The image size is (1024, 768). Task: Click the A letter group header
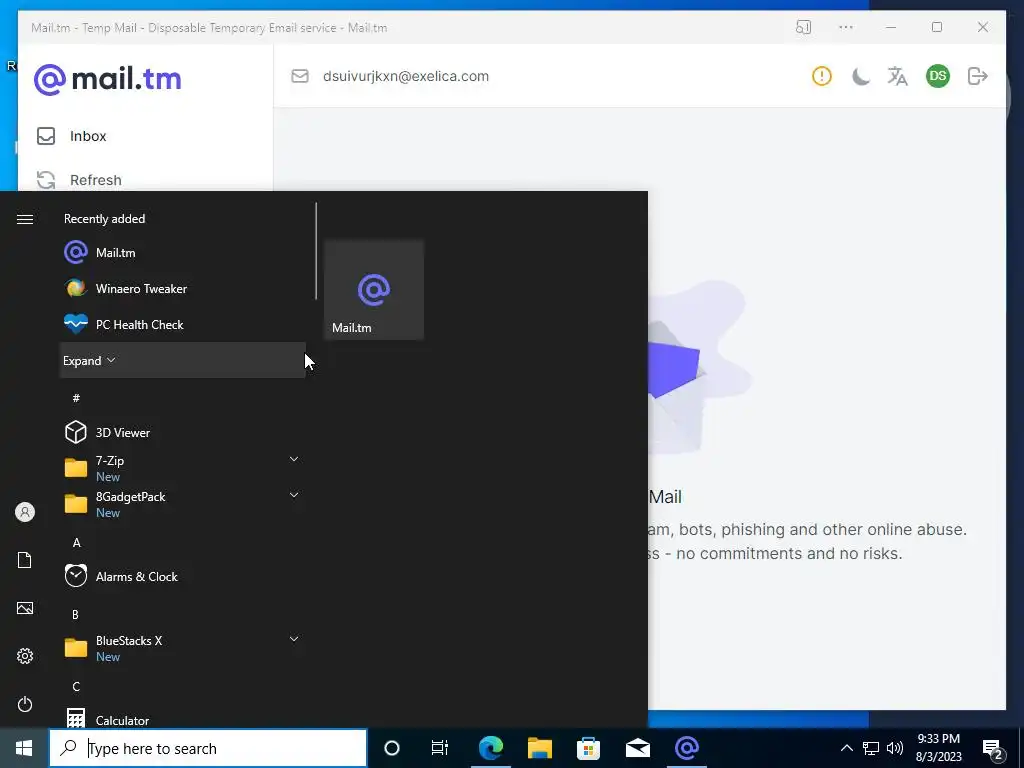[76, 543]
